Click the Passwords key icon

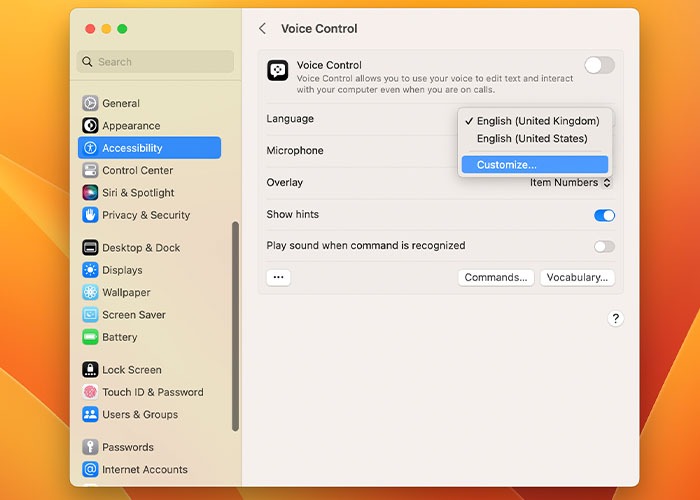click(90, 447)
